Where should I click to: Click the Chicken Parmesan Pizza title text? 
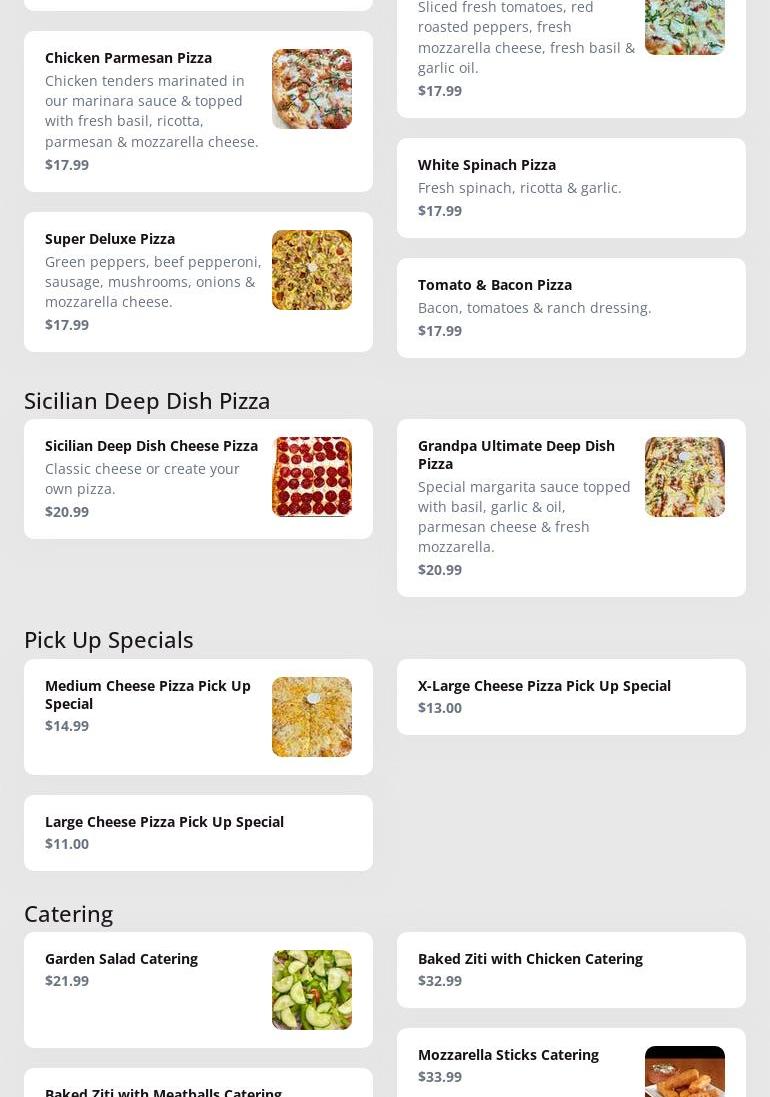point(128,58)
